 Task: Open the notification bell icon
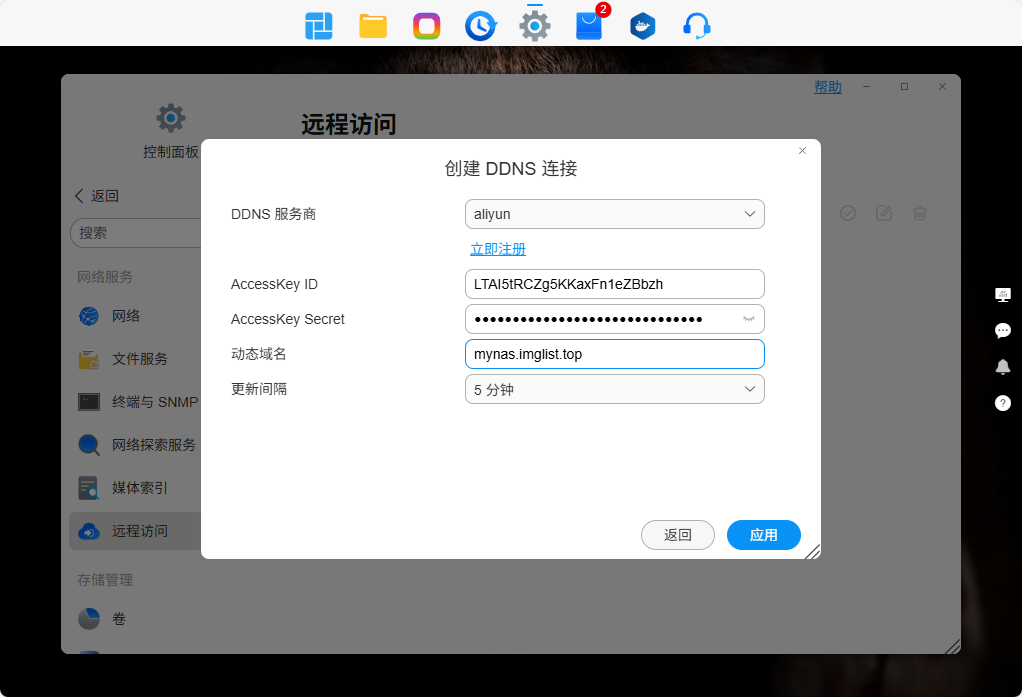(x=1002, y=366)
